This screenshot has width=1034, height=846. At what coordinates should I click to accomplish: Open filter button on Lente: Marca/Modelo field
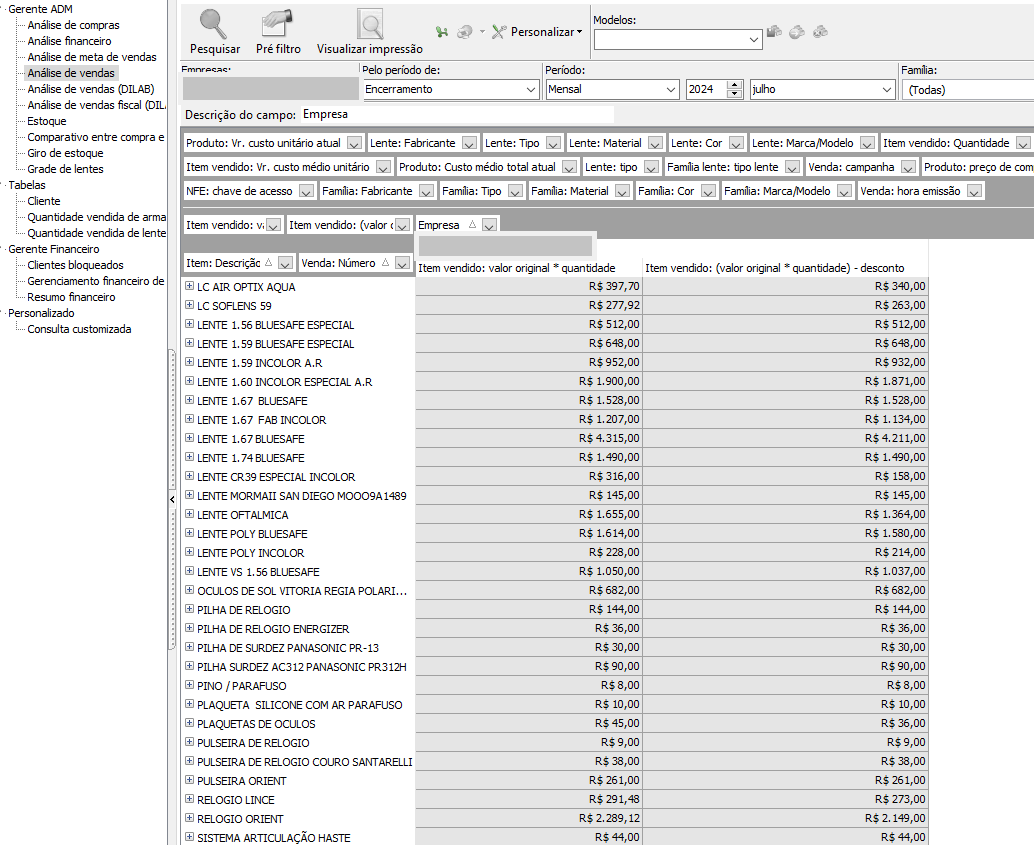coord(867,143)
